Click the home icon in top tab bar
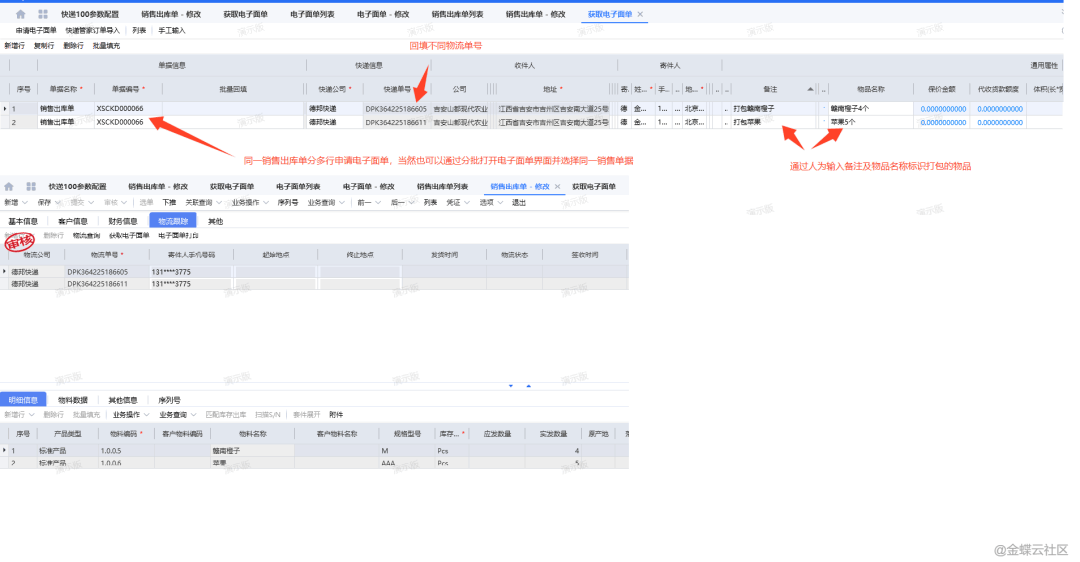Screen dimensions: 1080x562 pyautogui.click(x=21, y=15)
